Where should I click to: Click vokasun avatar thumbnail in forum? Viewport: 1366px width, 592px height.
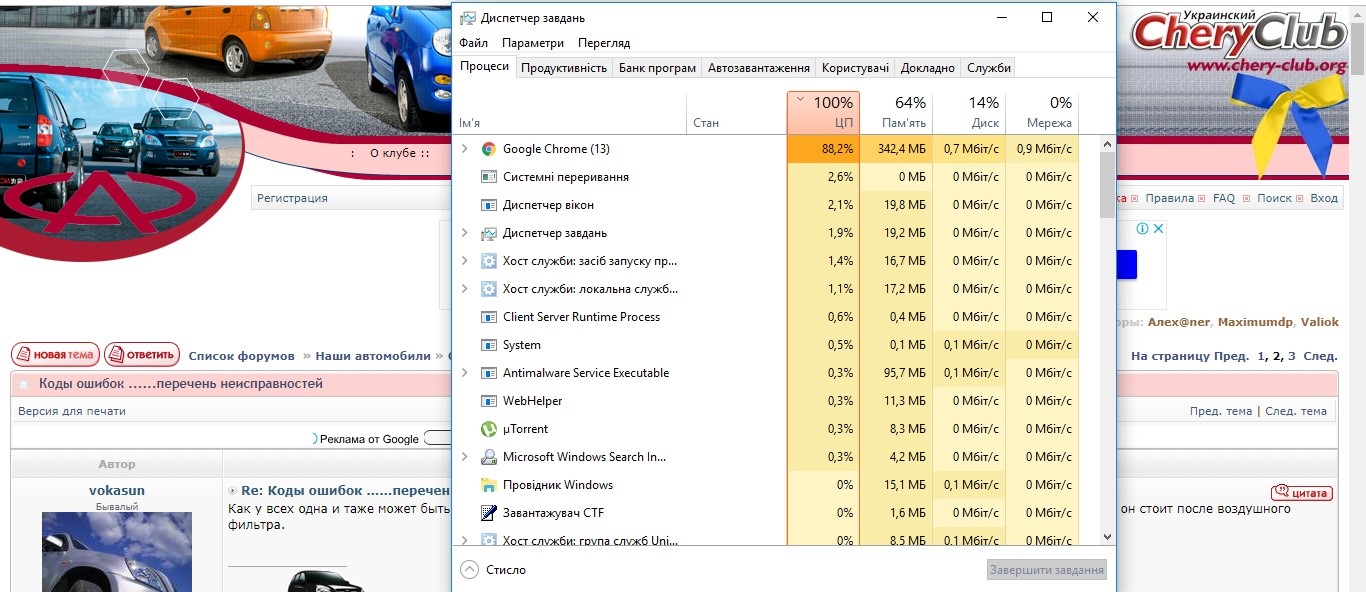tap(117, 552)
